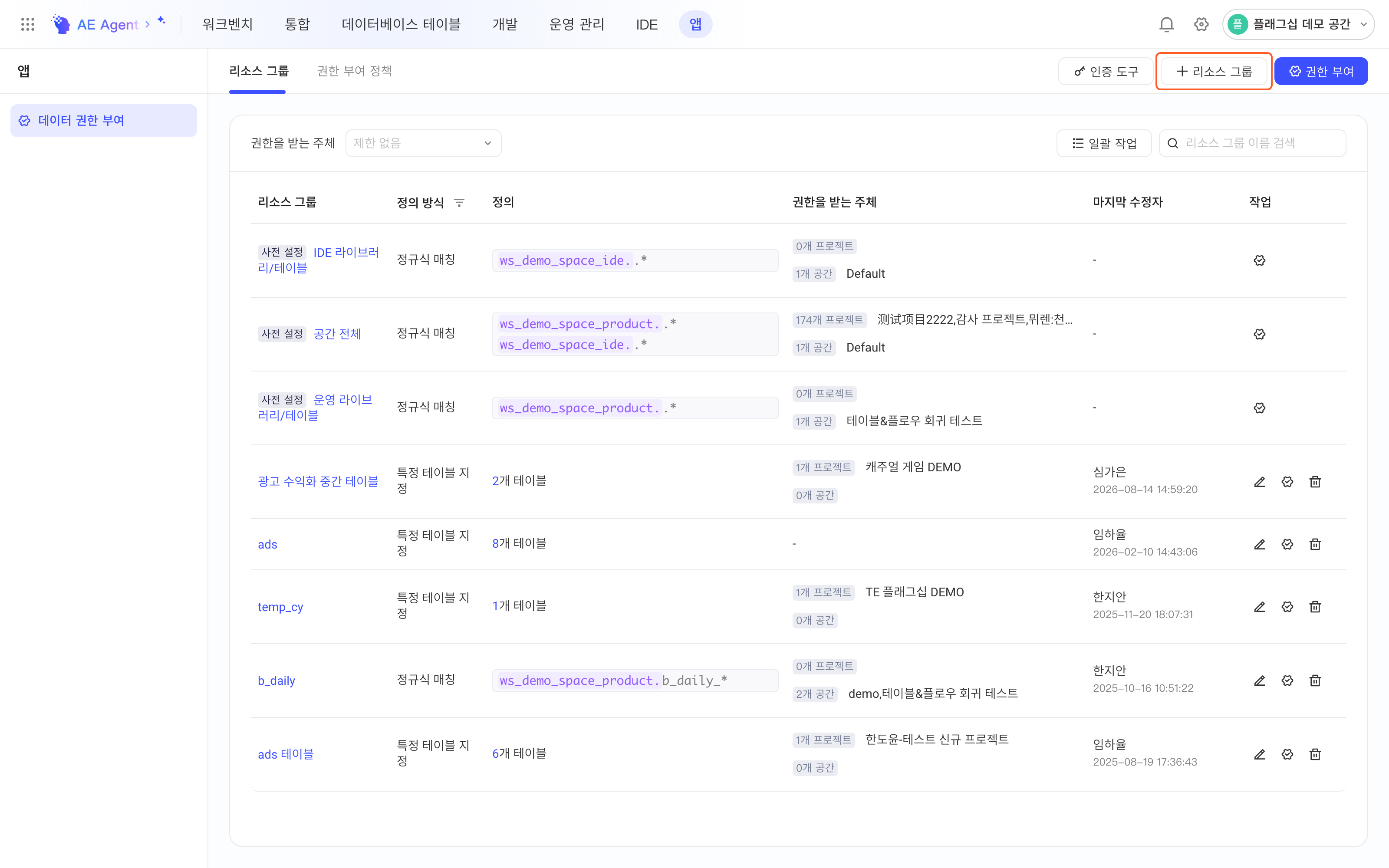Click authorize icon for 운영 라이브러리/테이블 row
This screenshot has height=868, width=1389.
coord(1259,408)
